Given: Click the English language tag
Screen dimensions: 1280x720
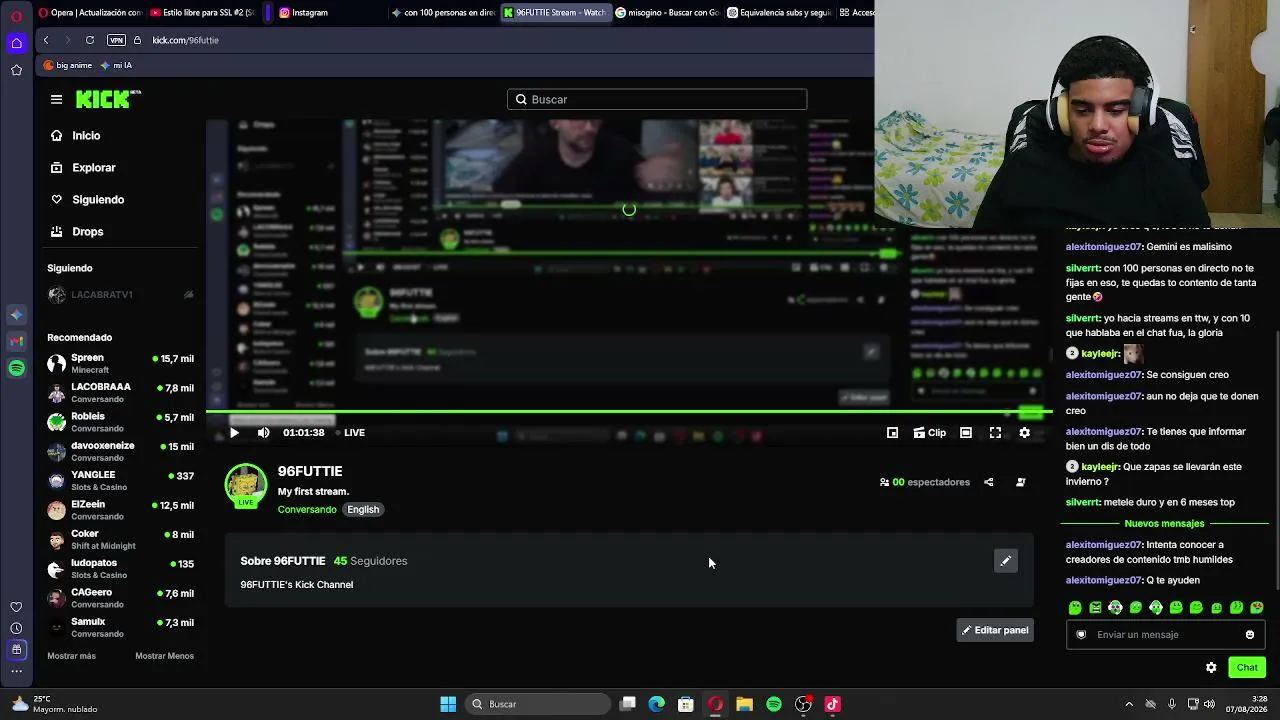Looking at the screenshot, I should point(363,510).
